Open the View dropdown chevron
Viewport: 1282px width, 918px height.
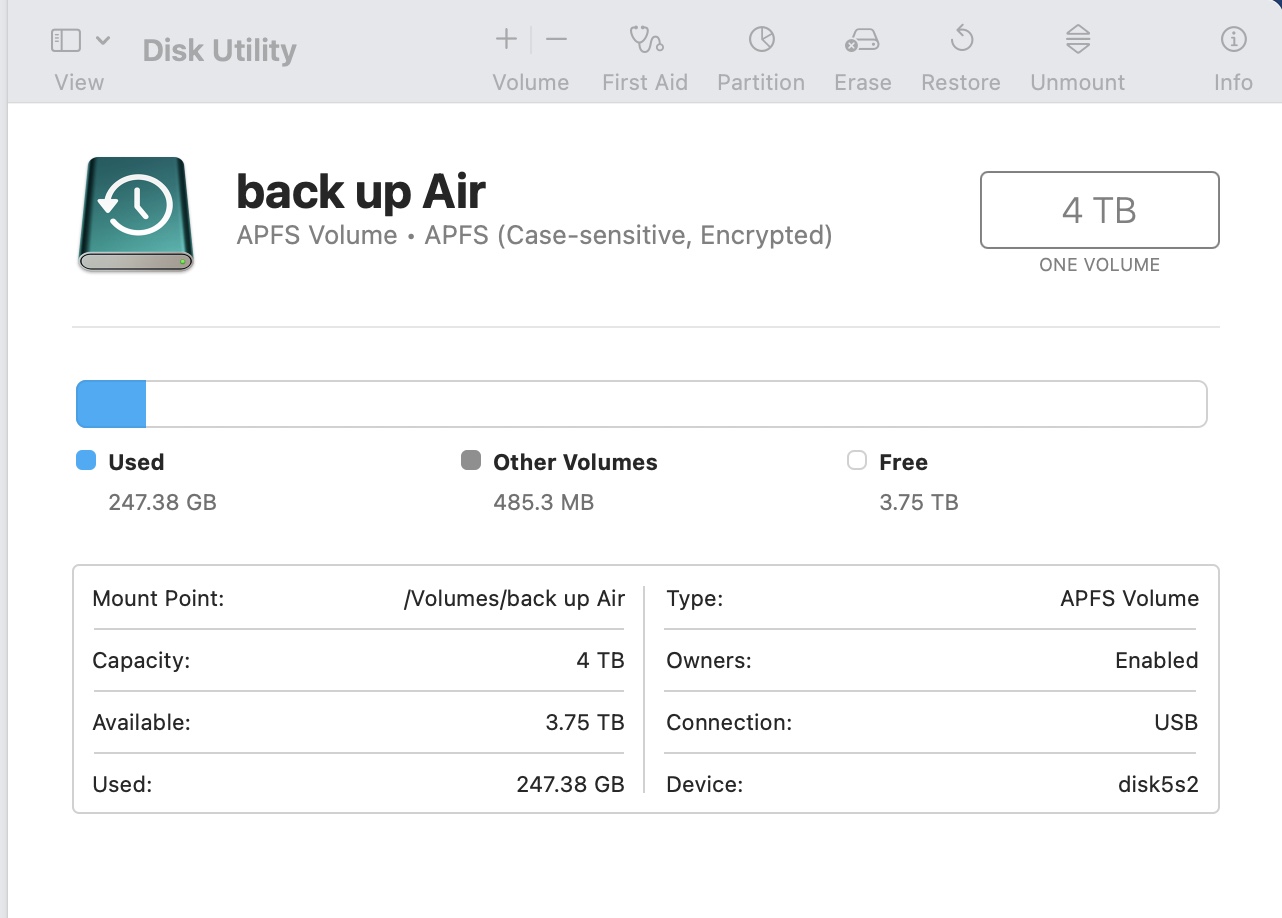point(103,41)
